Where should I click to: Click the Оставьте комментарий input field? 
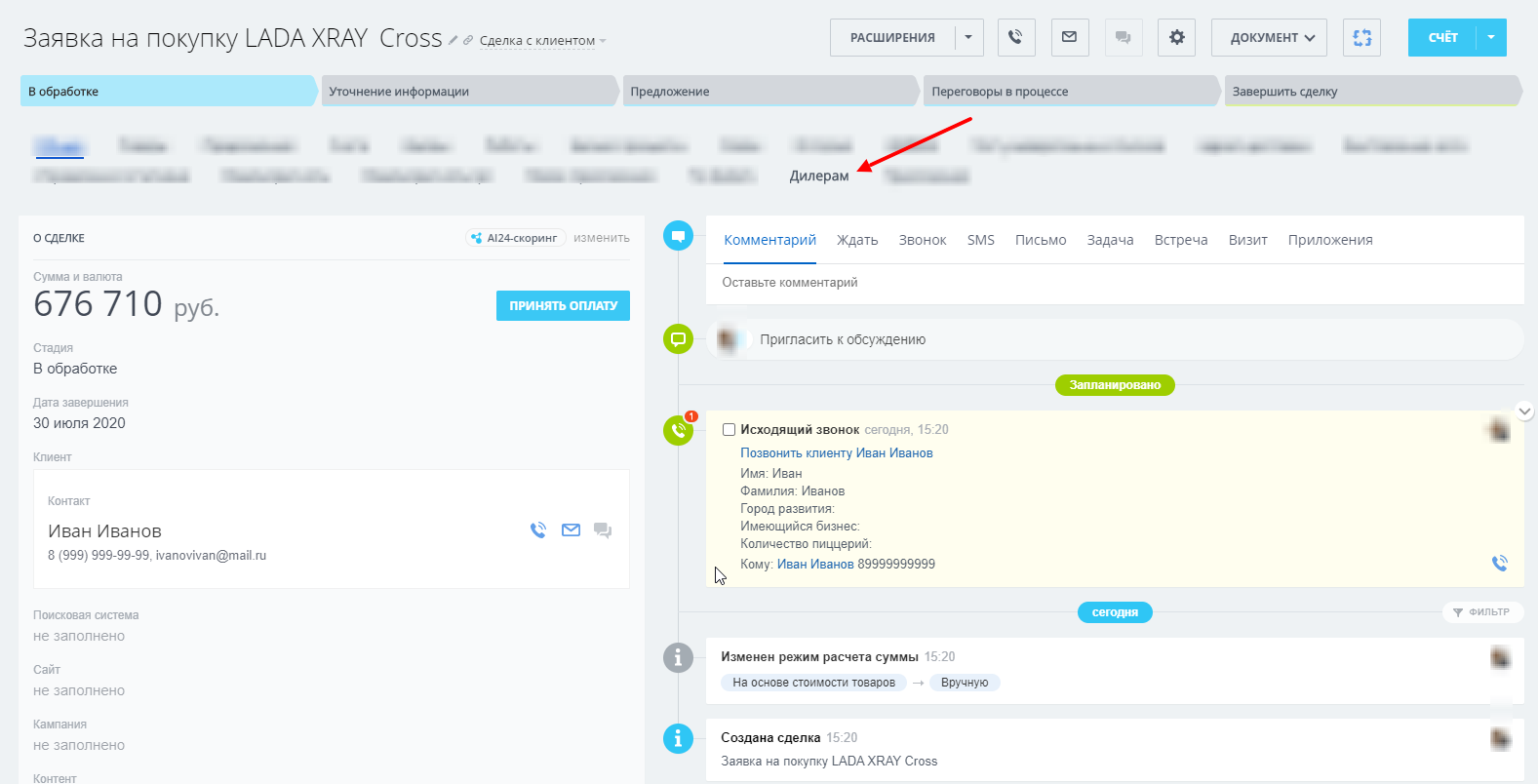[1115, 283]
